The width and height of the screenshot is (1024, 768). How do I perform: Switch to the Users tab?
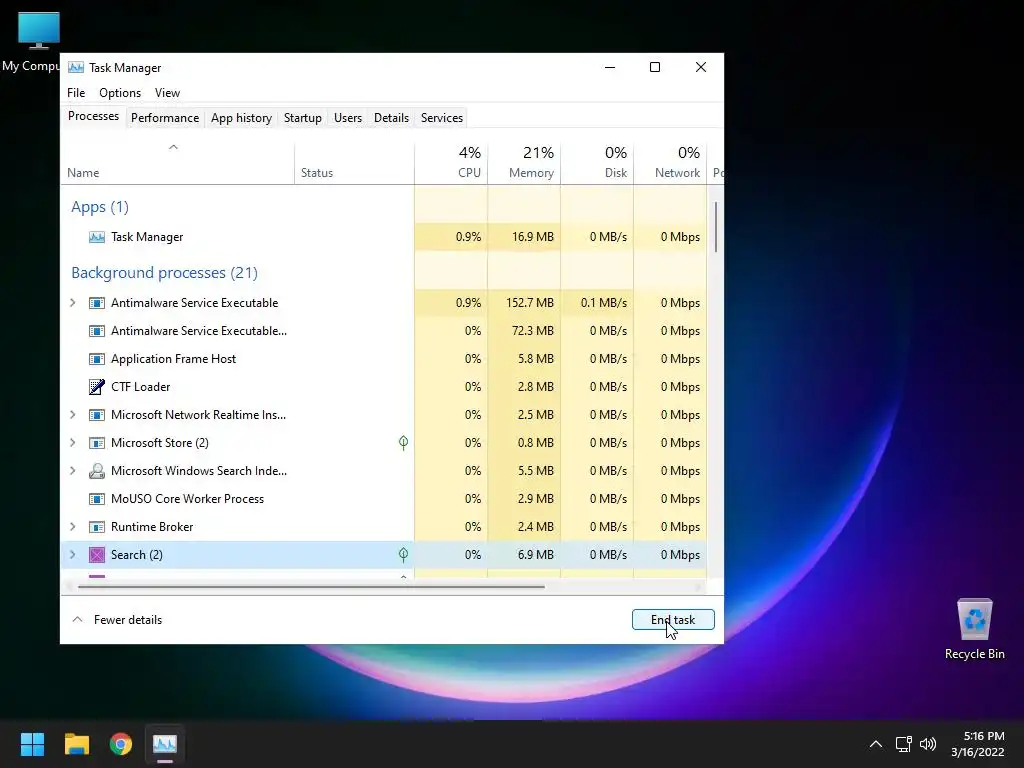coord(347,118)
